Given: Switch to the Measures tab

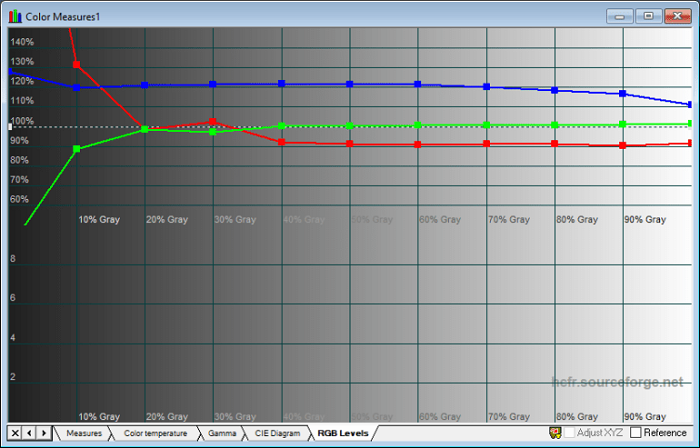Looking at the screenshot, I should coord(84,433).
